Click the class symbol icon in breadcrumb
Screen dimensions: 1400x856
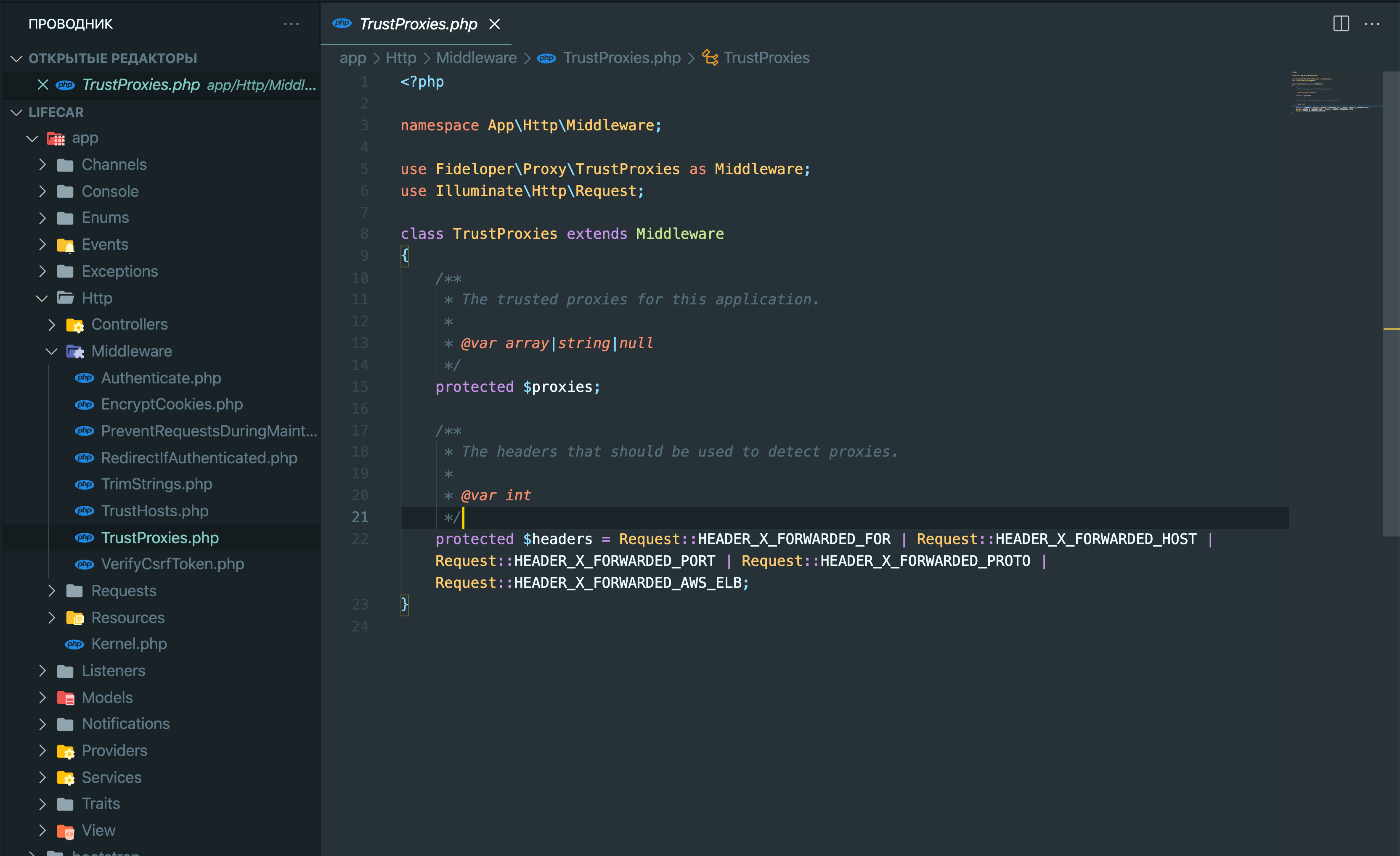710,57
